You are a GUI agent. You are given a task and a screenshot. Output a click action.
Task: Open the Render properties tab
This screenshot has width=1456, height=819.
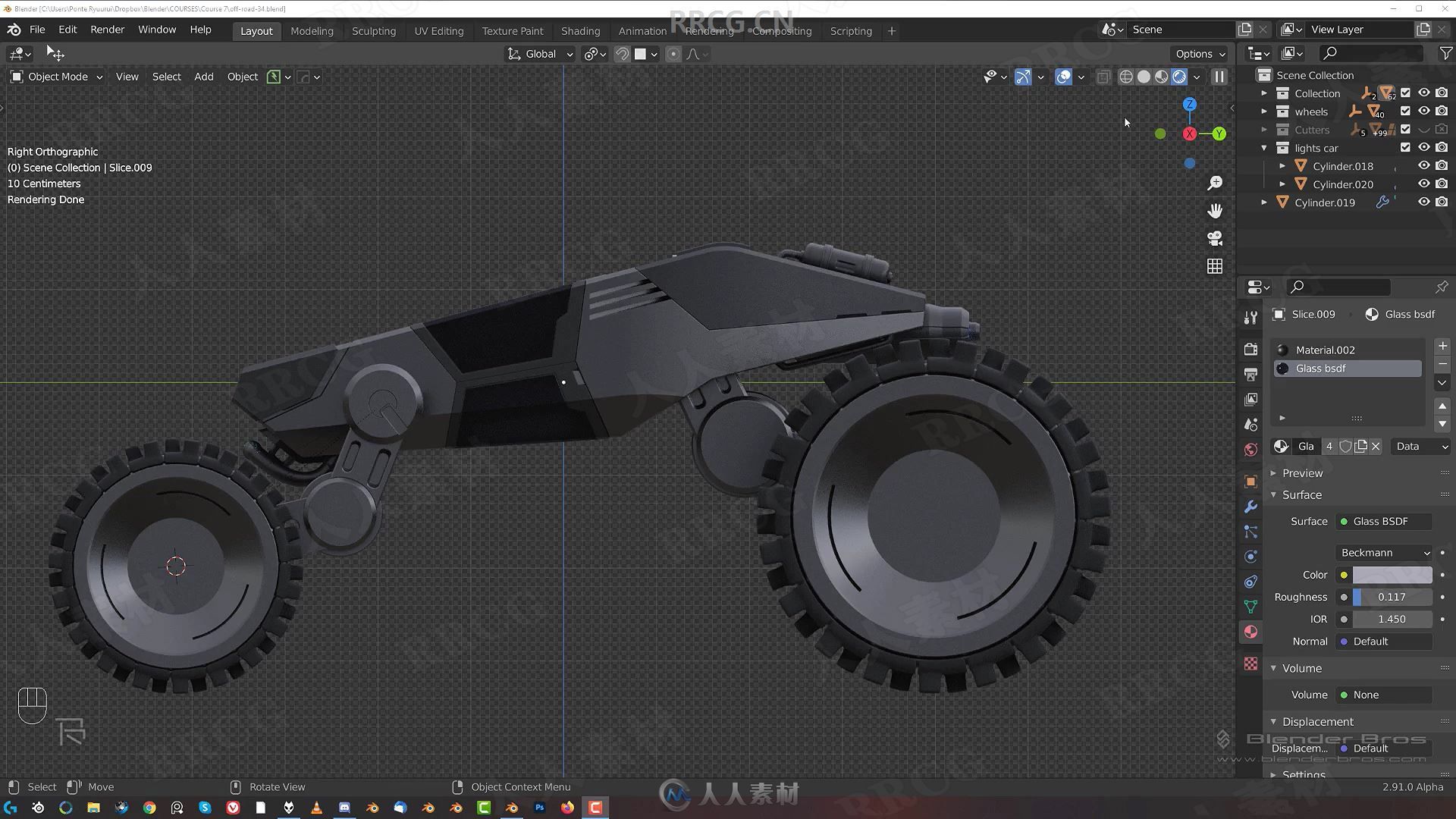pyautogui.click(x=1250, y=349)
